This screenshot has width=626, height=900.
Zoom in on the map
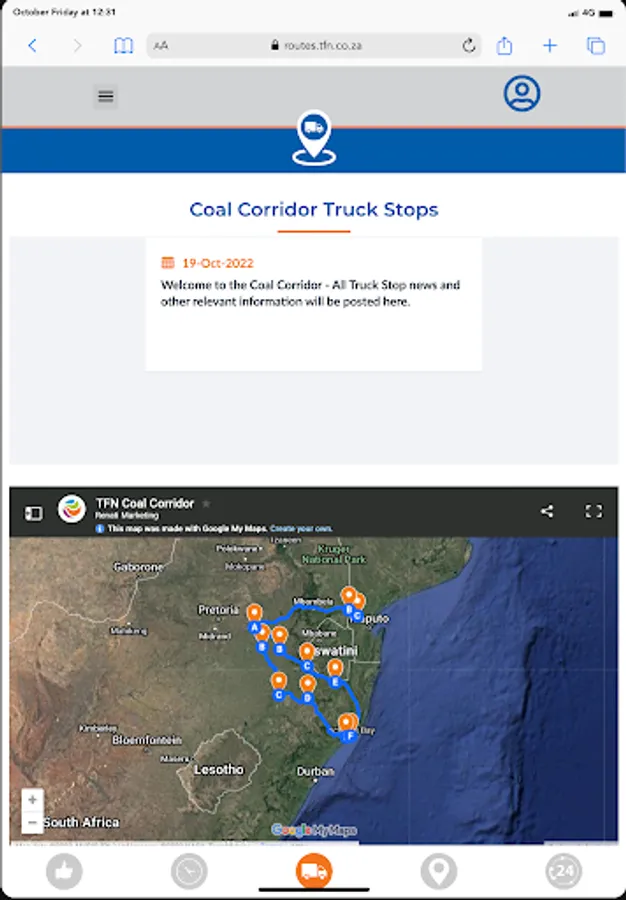pos(32,800)
